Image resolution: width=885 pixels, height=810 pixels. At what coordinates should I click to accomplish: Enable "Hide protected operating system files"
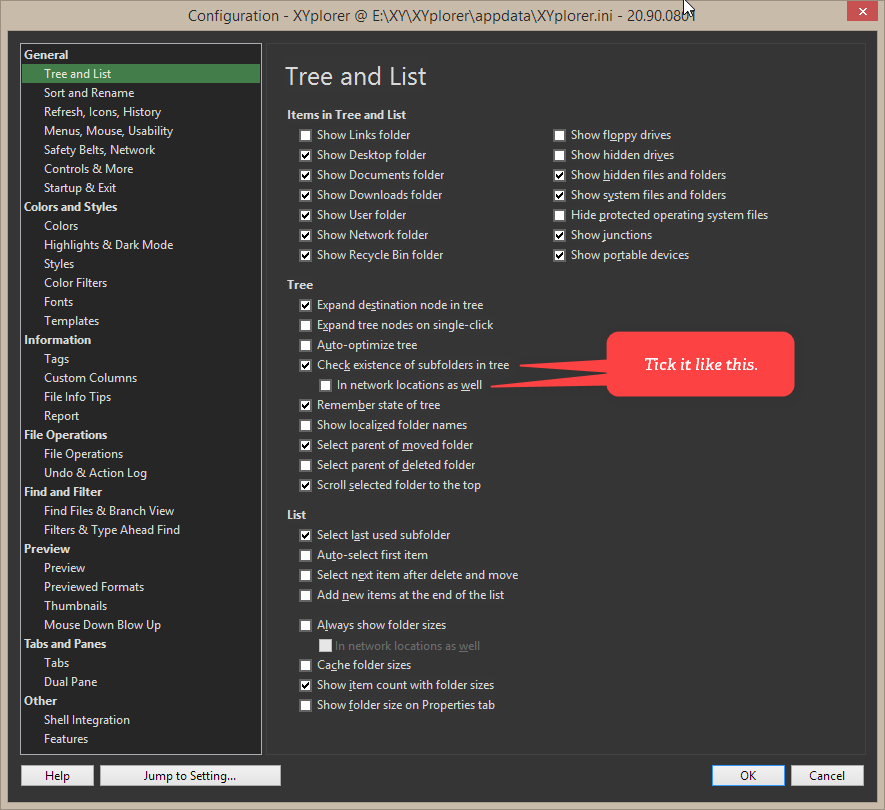click(x=559, y=214)
